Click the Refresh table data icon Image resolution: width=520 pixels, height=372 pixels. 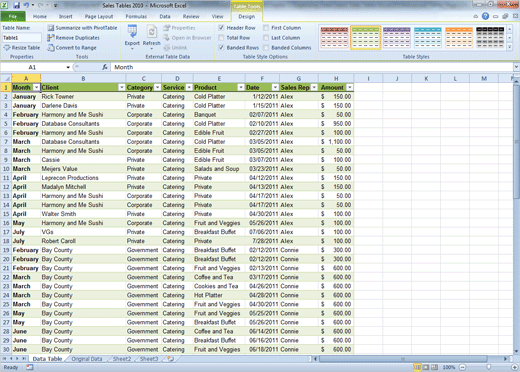pos(152,31)
